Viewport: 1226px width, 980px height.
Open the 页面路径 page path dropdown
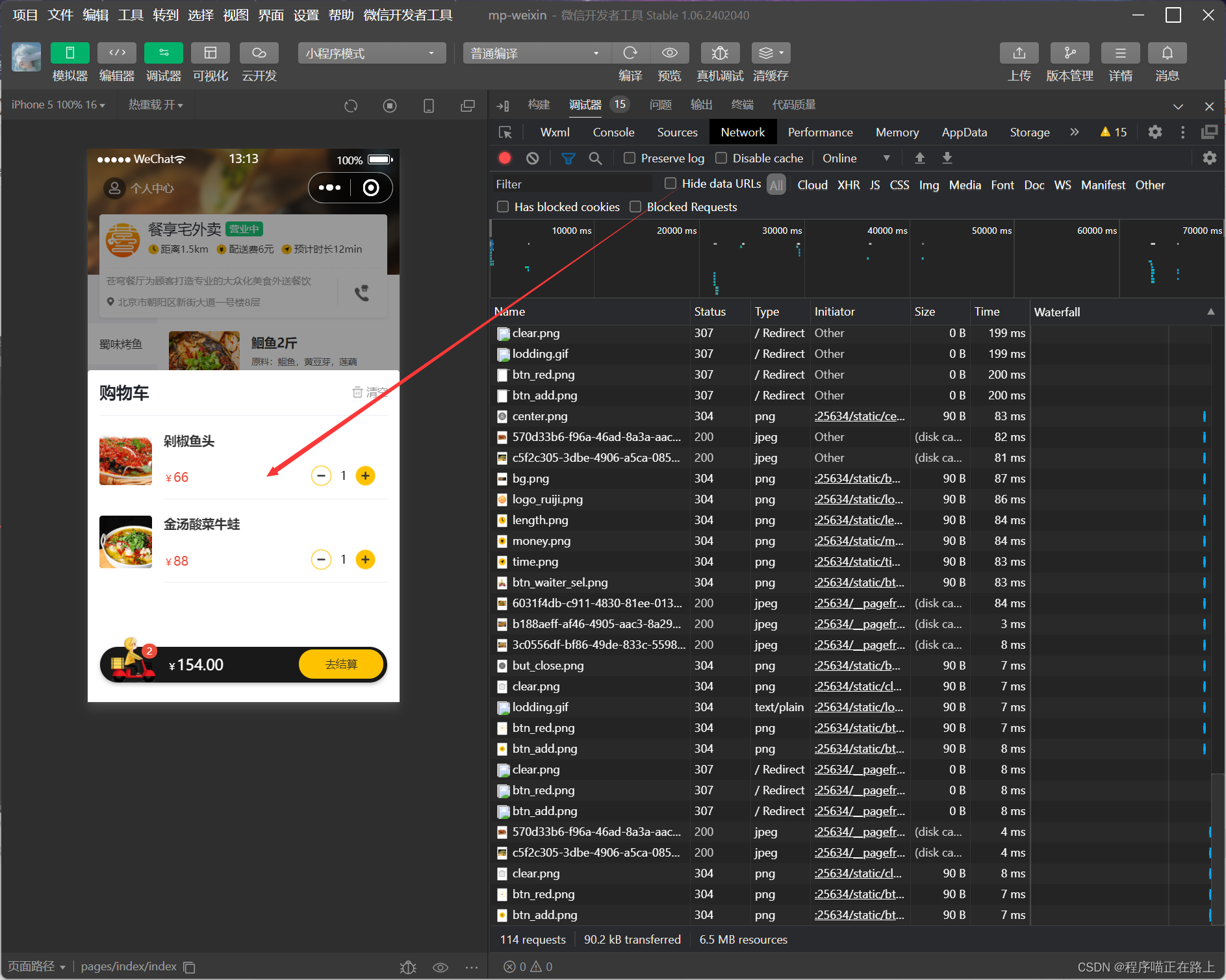pos(36,966)
